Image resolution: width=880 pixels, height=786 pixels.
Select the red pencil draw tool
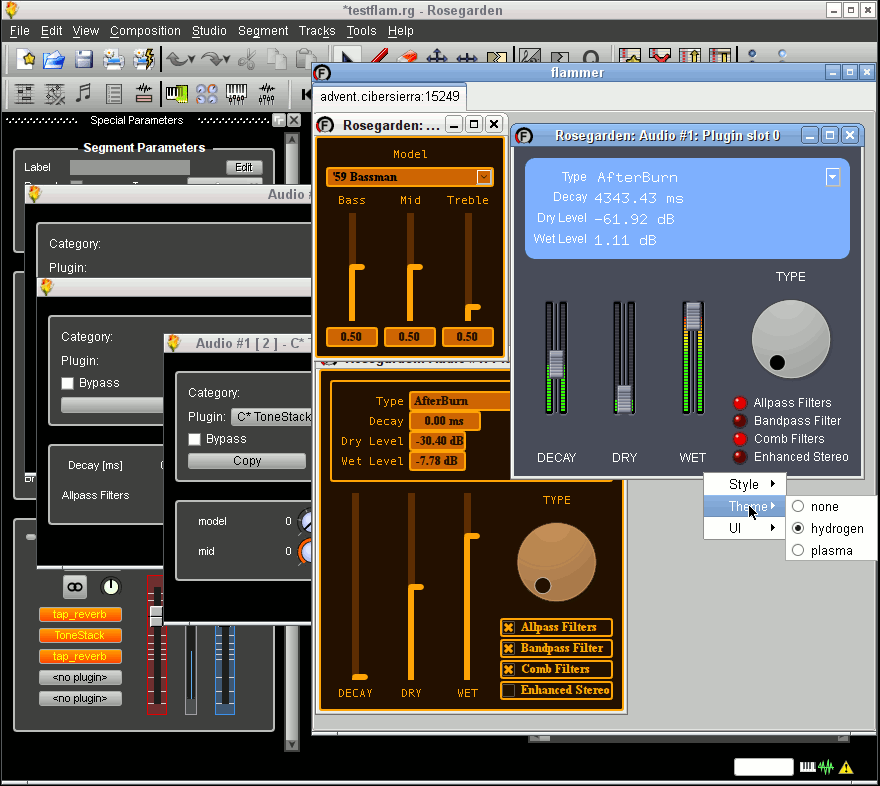[379, 56]
